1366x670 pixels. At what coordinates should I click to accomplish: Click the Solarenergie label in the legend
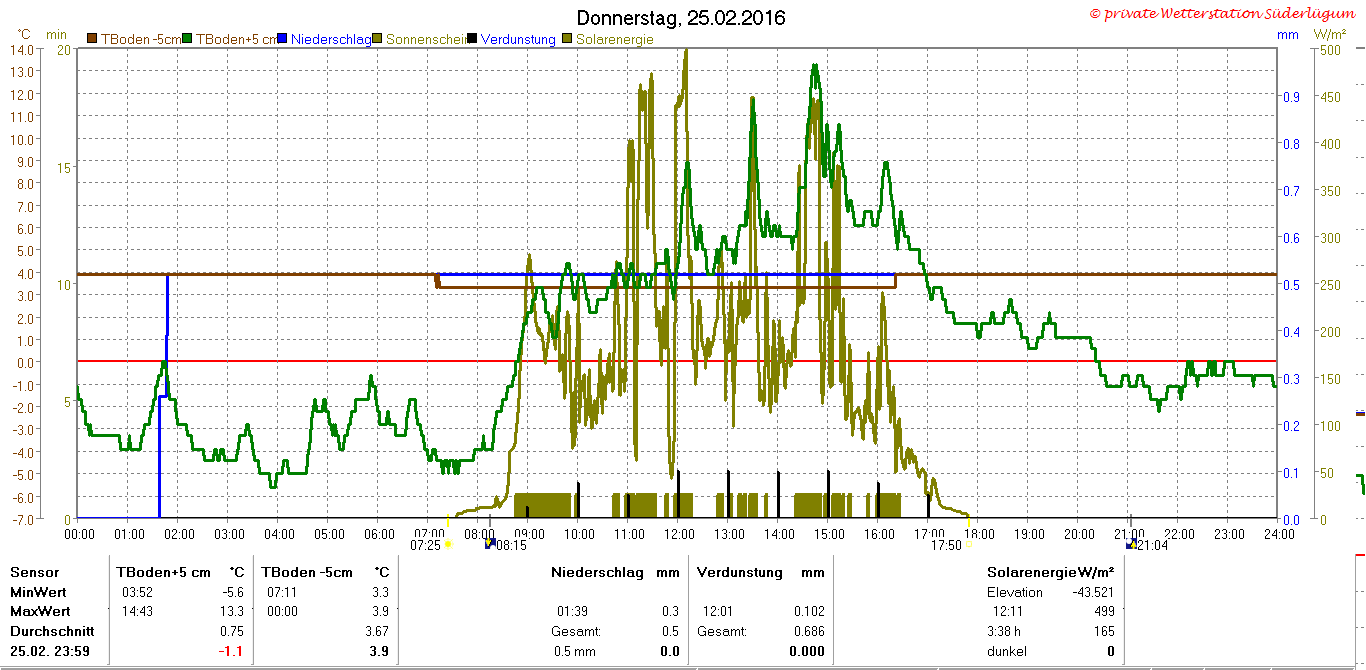(x=614, y=39)
